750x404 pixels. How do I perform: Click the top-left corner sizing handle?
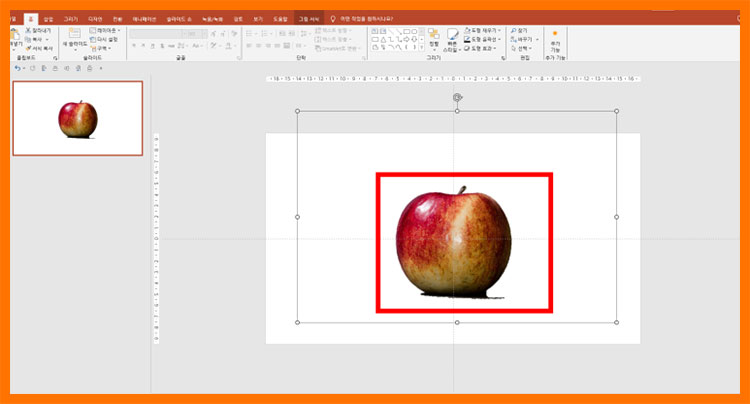click(298, 111)
